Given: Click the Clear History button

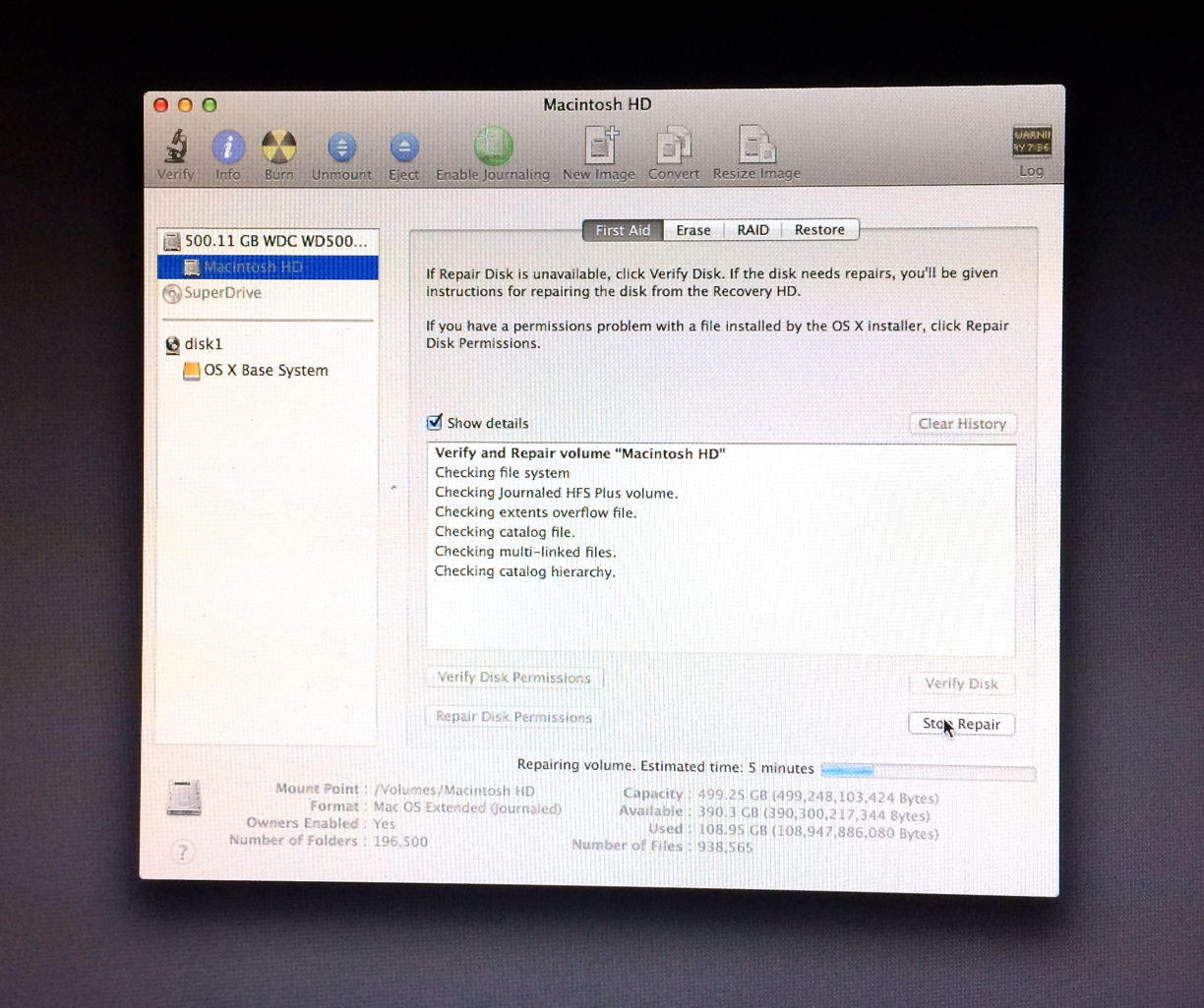Looking at the screenshot, I should [x=962, y=424].
